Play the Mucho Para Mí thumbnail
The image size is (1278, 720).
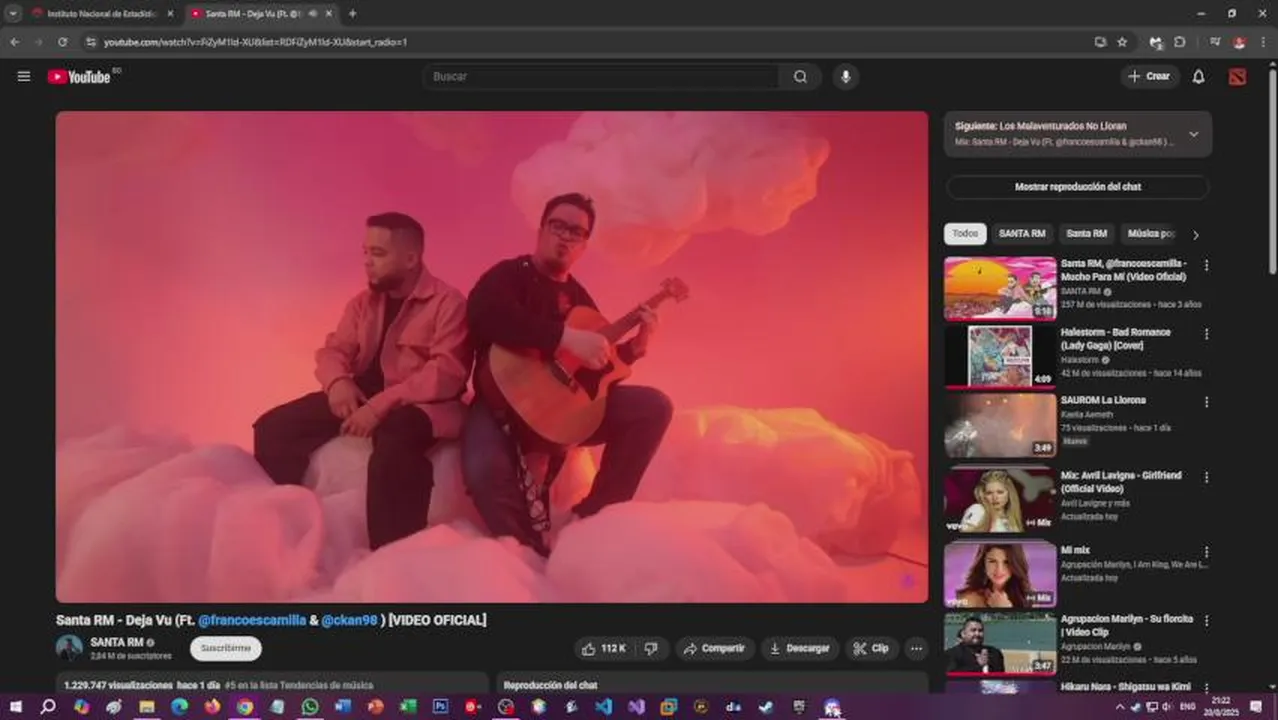click(1000, 288)
